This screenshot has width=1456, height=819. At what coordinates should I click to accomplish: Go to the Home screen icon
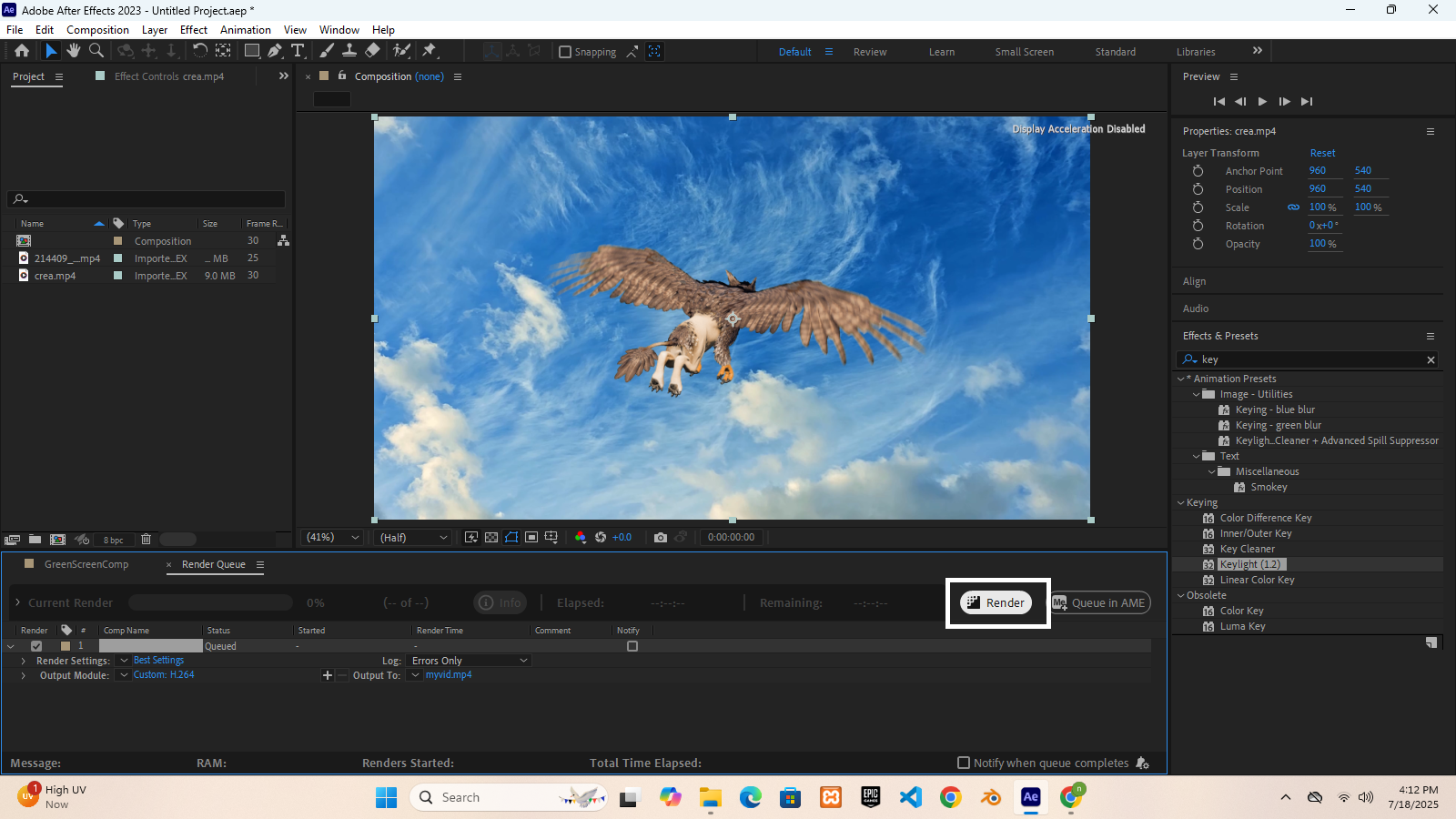(22, 51)
